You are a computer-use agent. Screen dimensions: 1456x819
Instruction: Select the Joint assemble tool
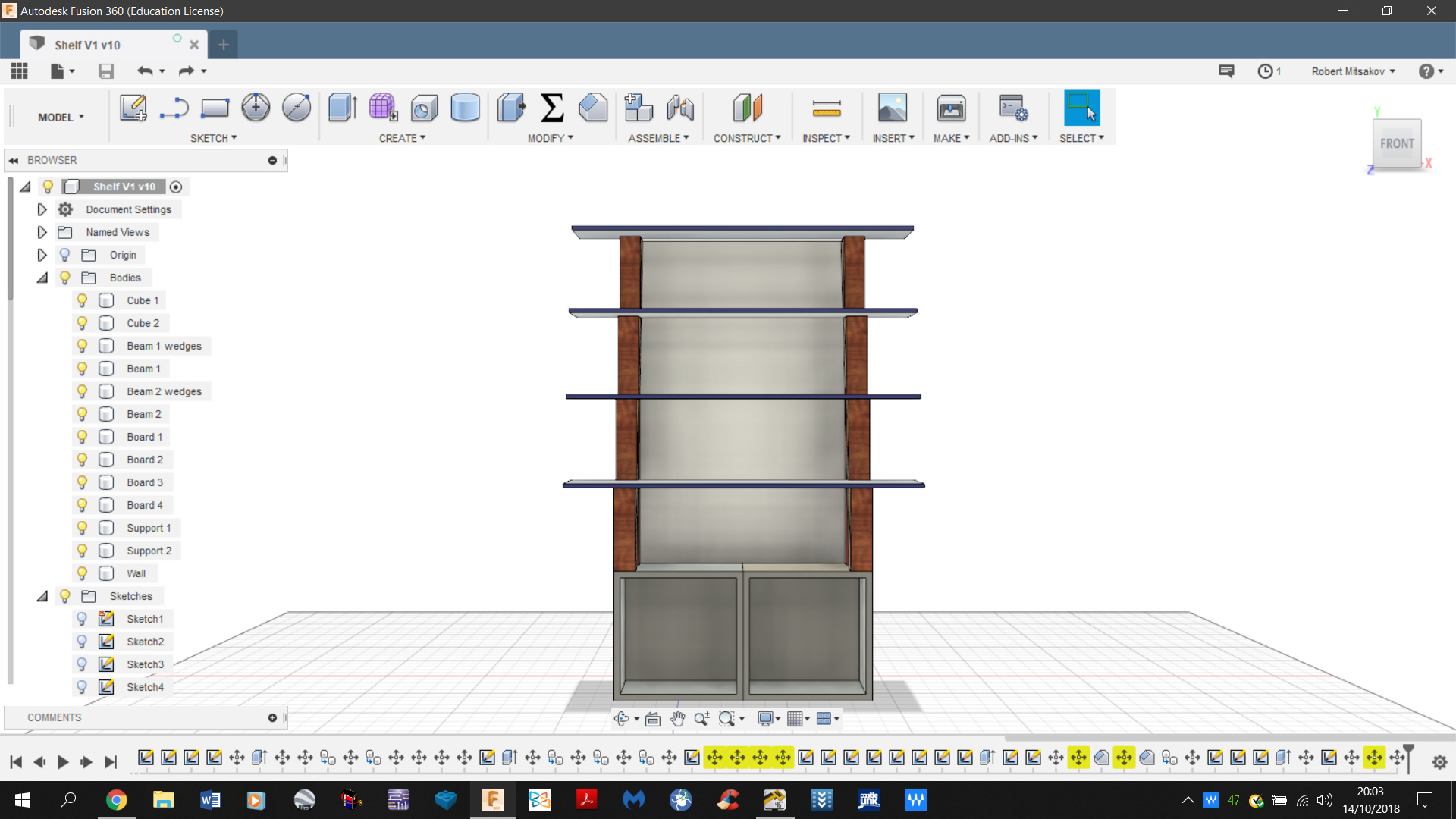680,108
